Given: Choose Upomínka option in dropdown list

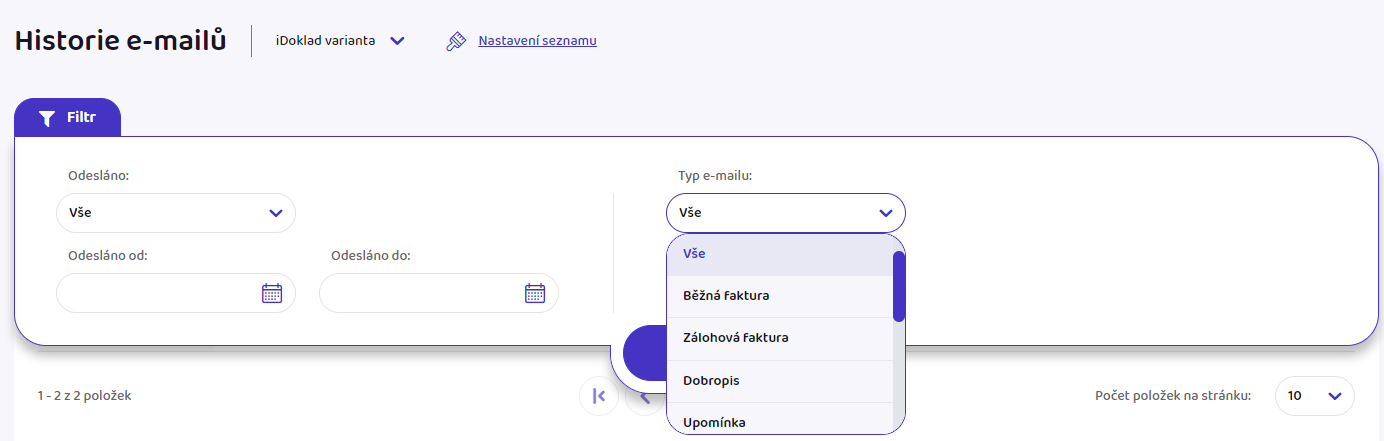Looking at the screenshot, I should click(779, 420).
